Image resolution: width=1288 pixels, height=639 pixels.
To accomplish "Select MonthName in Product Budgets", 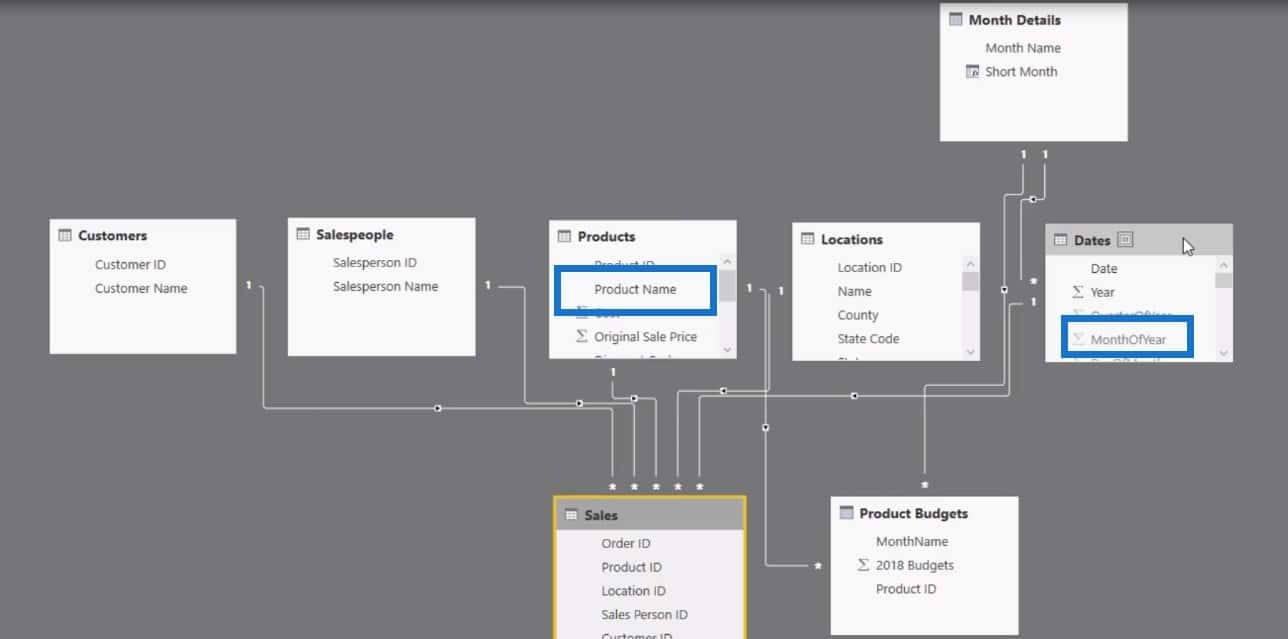I will pyautogui.click(x=912, y=542).
